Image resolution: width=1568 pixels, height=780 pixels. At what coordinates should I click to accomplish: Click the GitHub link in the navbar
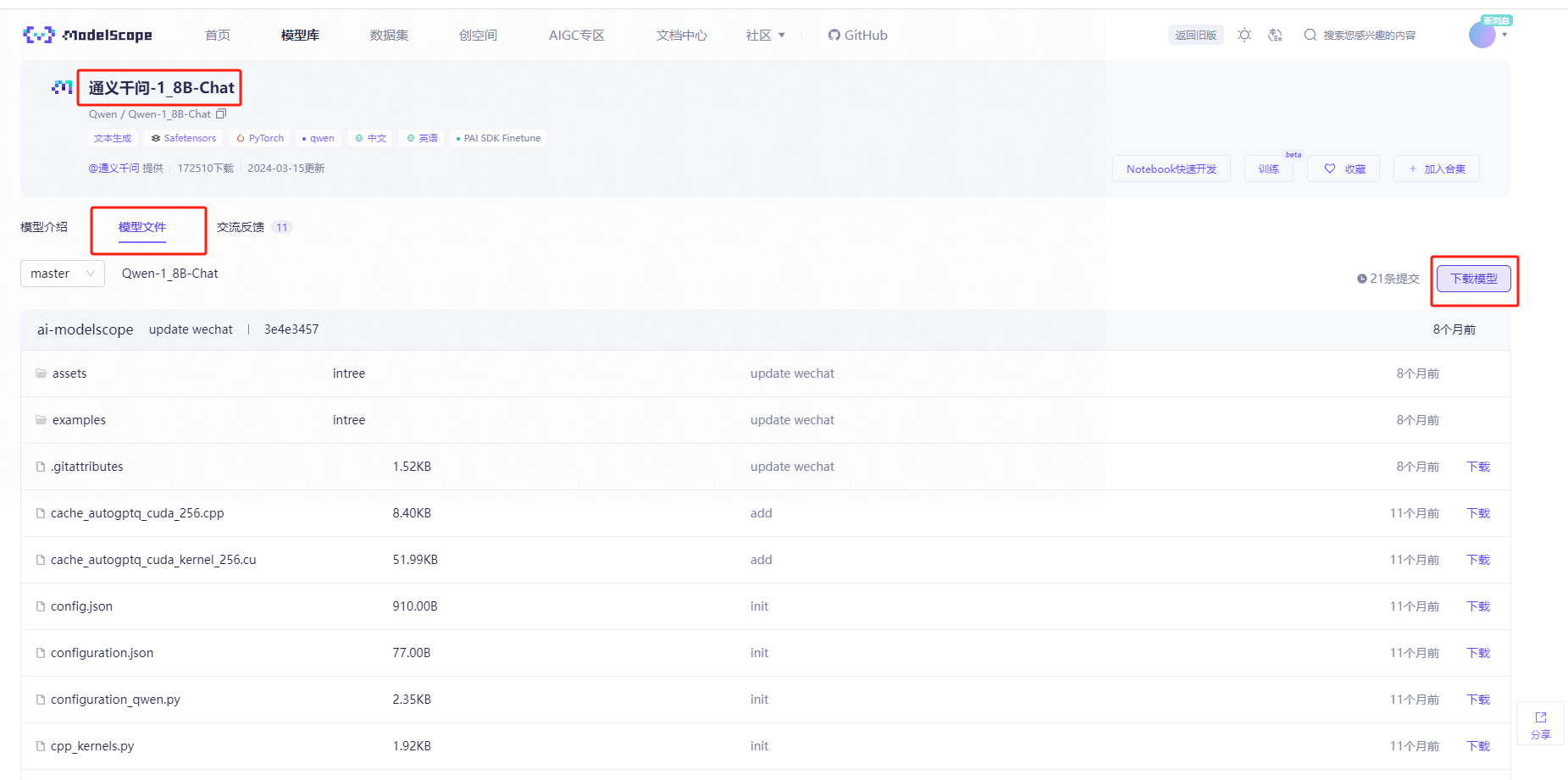[857, 35]
